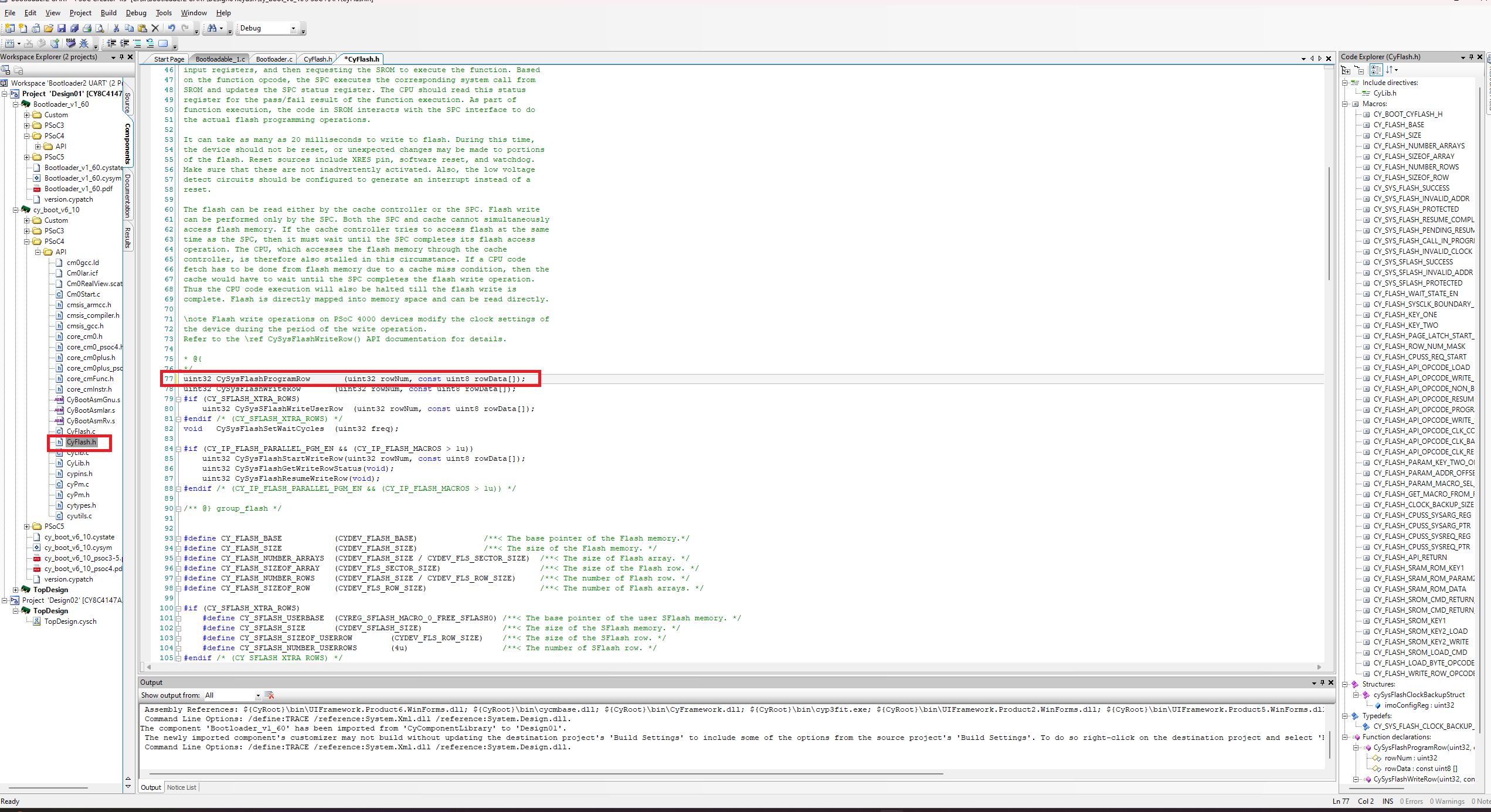Open the Notice List at the bottom
This screenshot has height=812, width=1491.
[181, 787]
